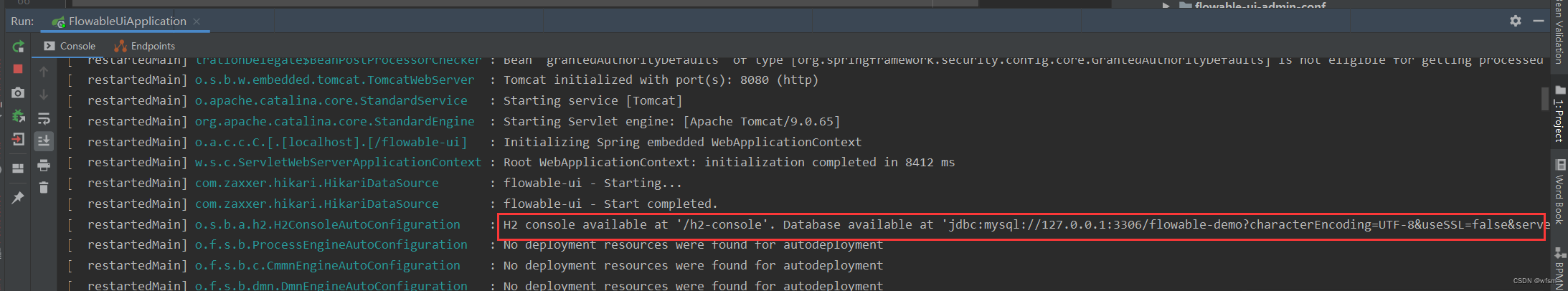Jump down the stack trace arrow

[44, 95]
